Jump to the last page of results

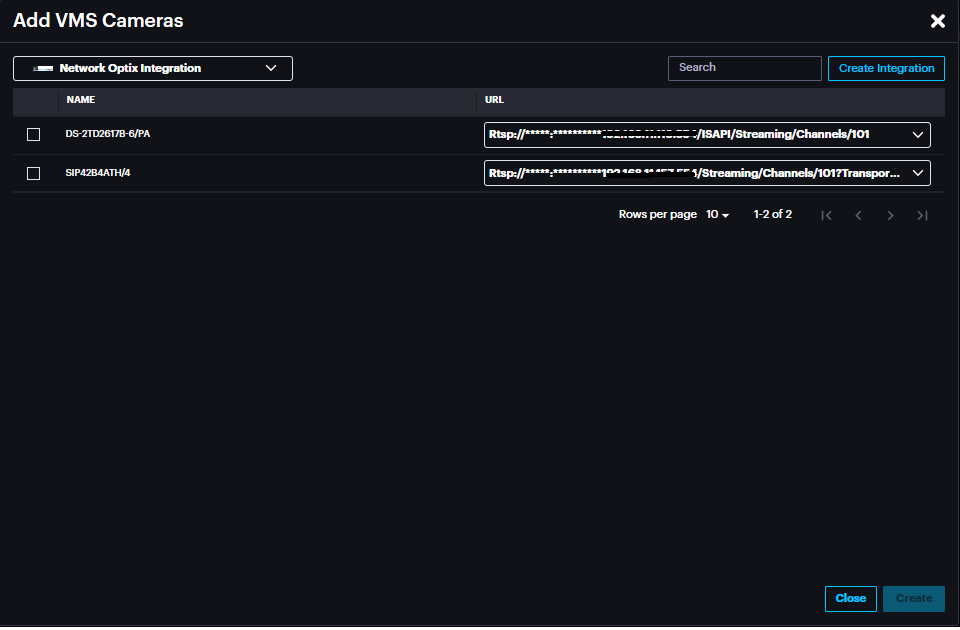coord(922,215)
